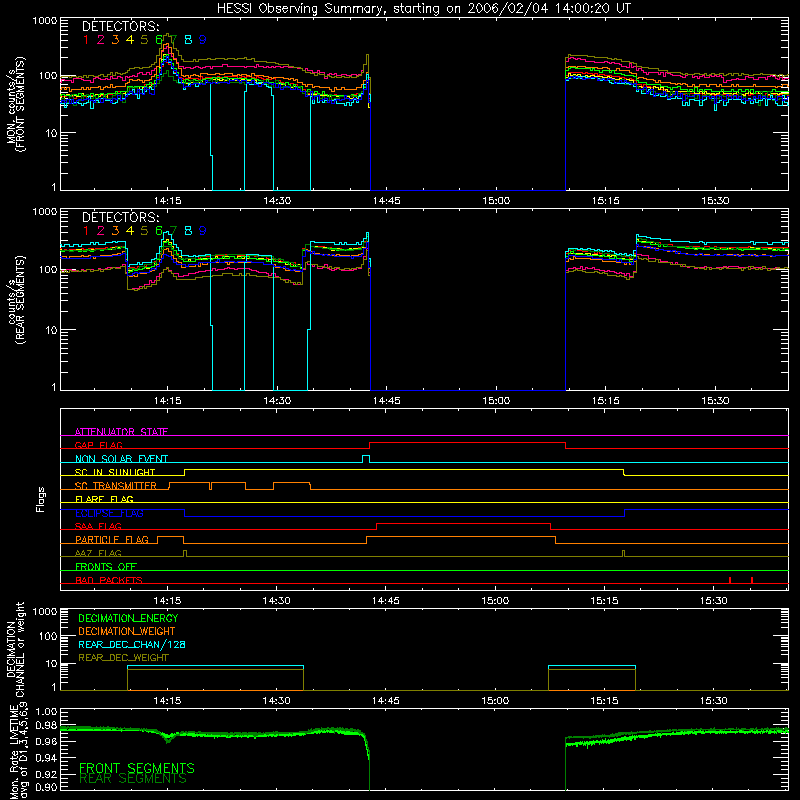The height and width of the screenshot is (800, 800).
Task: Click 'MON. counts/s (FRONT SEGMENTS)' axis title
Action: (x=15, y=104)
